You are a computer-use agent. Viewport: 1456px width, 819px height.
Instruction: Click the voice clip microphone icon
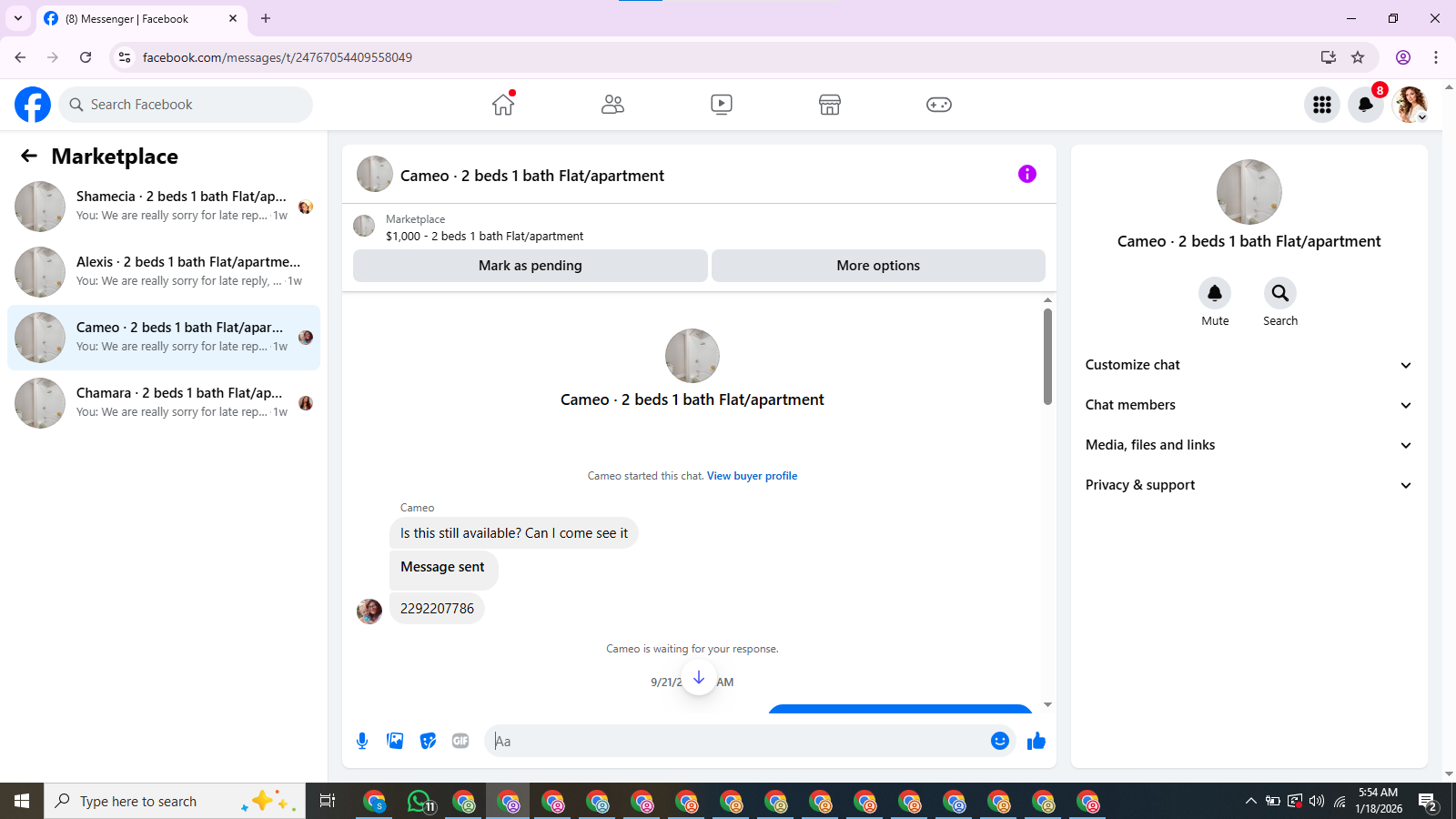[x=362, y=741]
